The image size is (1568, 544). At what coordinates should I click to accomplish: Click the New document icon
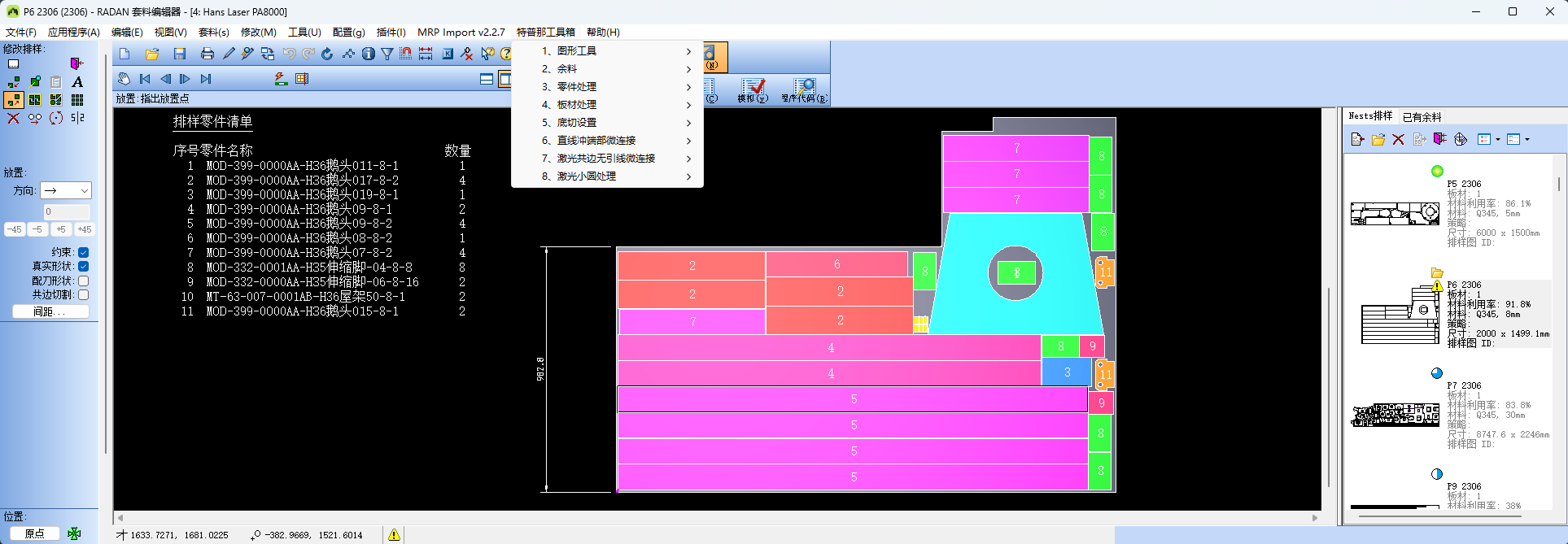124,54
